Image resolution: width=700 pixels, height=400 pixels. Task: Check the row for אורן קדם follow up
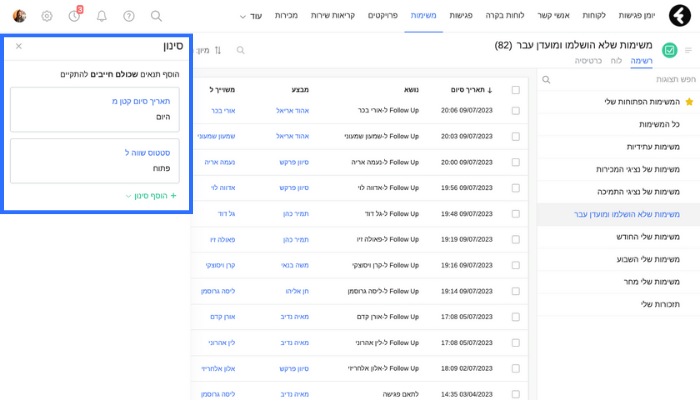point(516,317)
